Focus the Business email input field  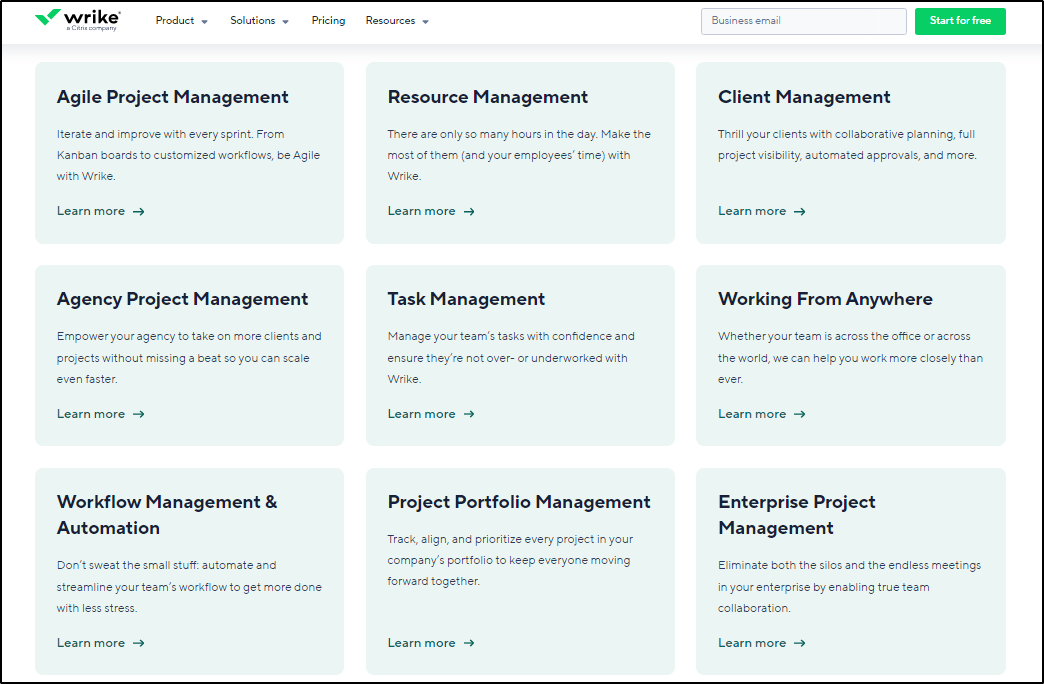803,21
